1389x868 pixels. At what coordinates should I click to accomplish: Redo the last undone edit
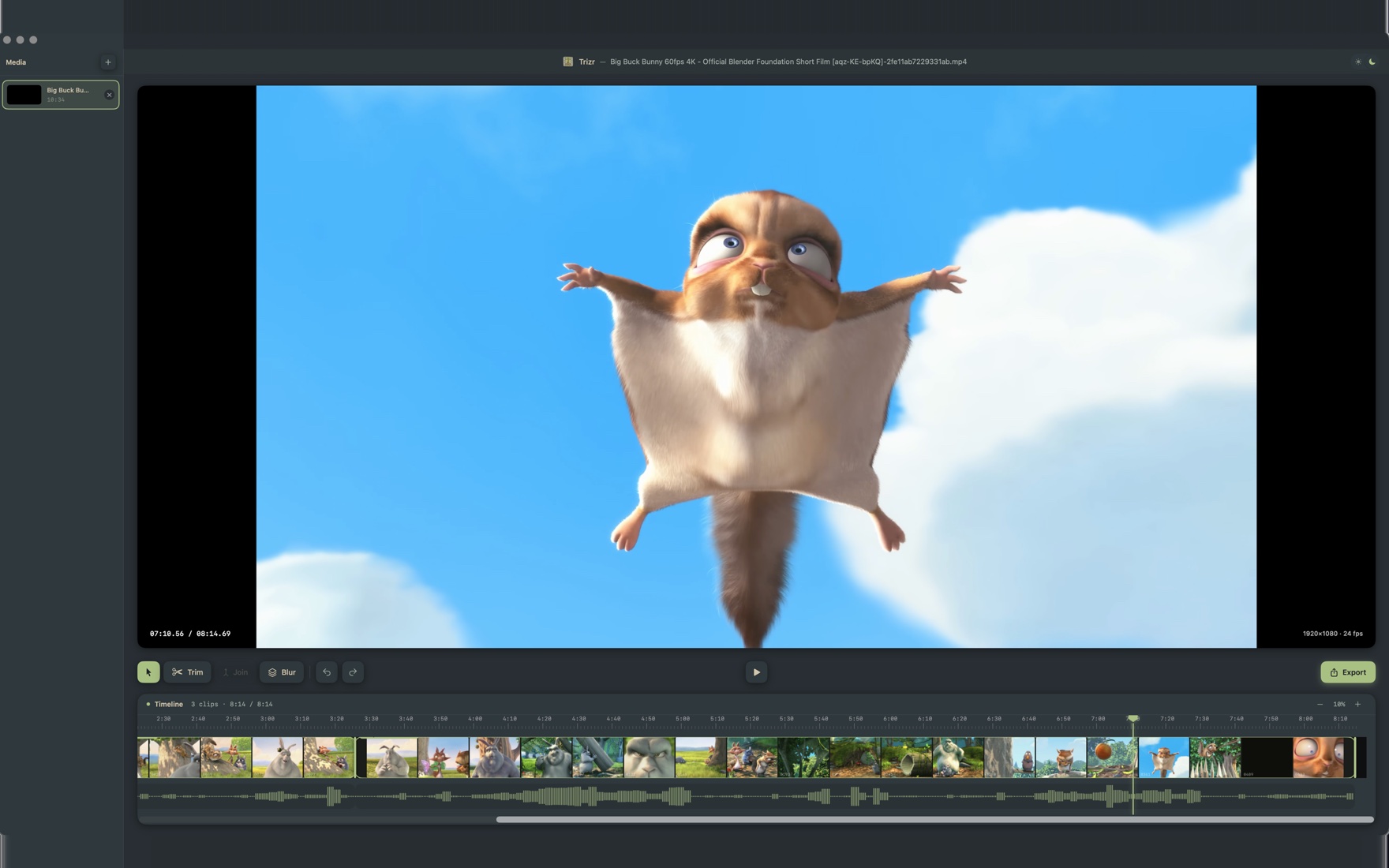coord(353,672)
